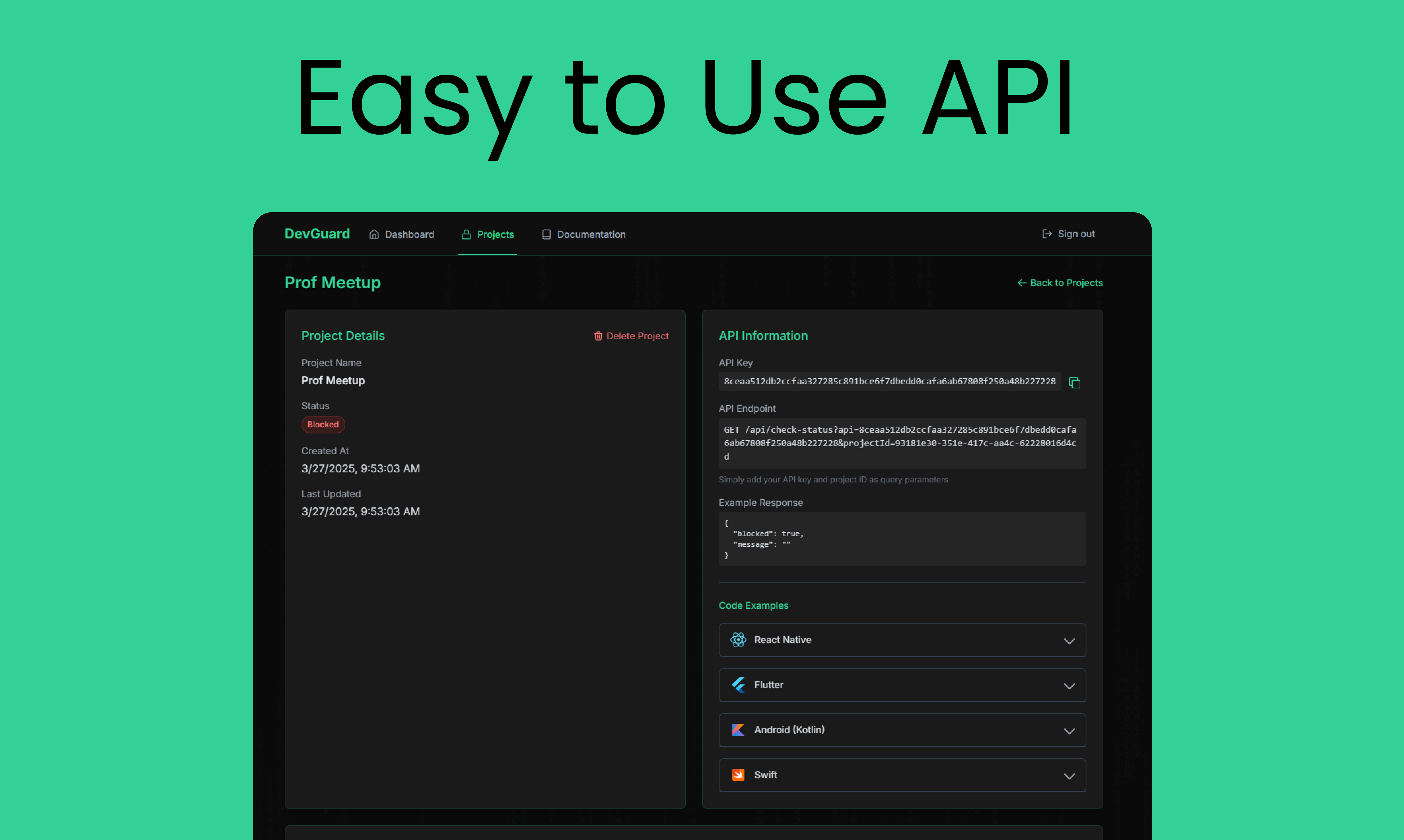The height and width of the screenshot is (840, 1404).
Task: Click the DevGuard logo
Action: click(317, 234)
